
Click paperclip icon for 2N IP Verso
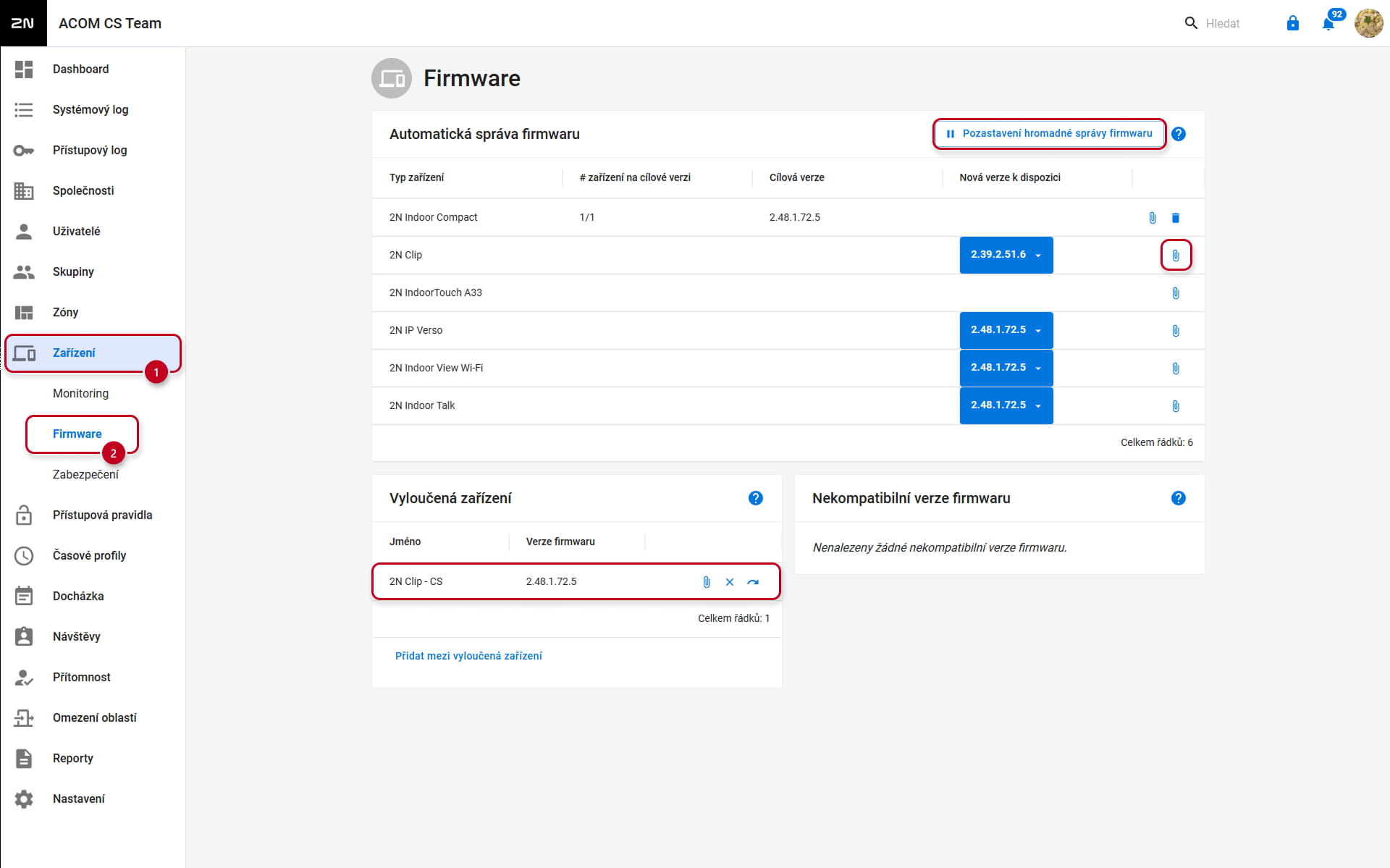(x=1176, y=331)
